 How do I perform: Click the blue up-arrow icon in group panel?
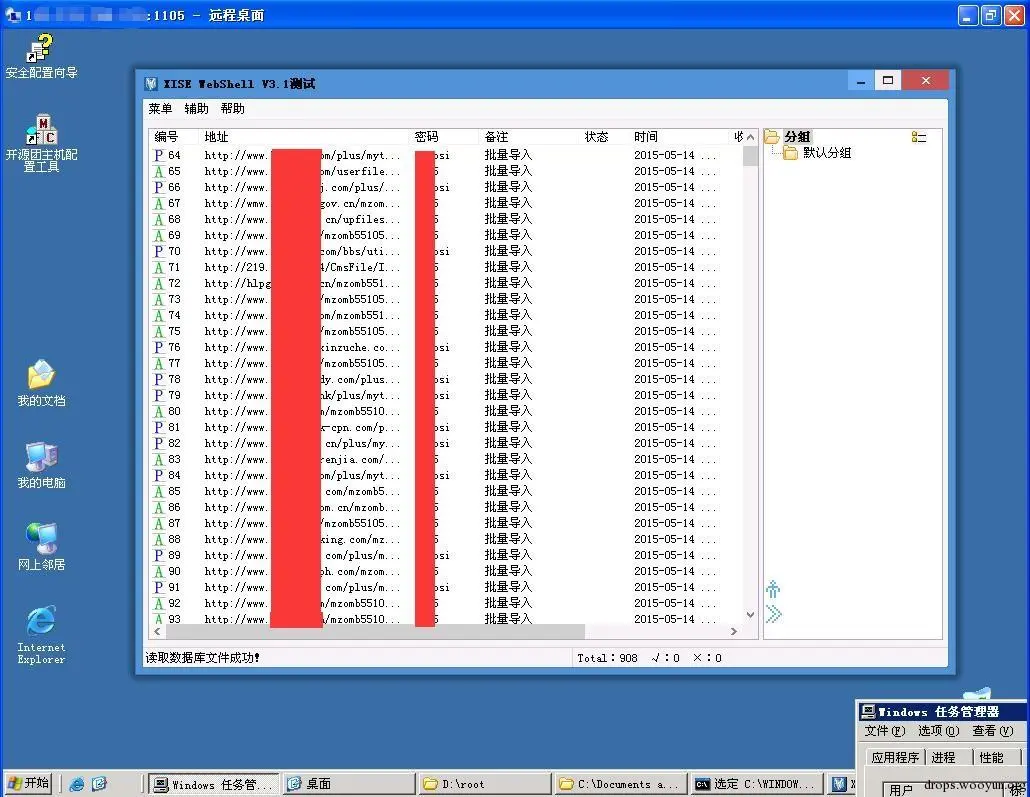pos(773,589)
